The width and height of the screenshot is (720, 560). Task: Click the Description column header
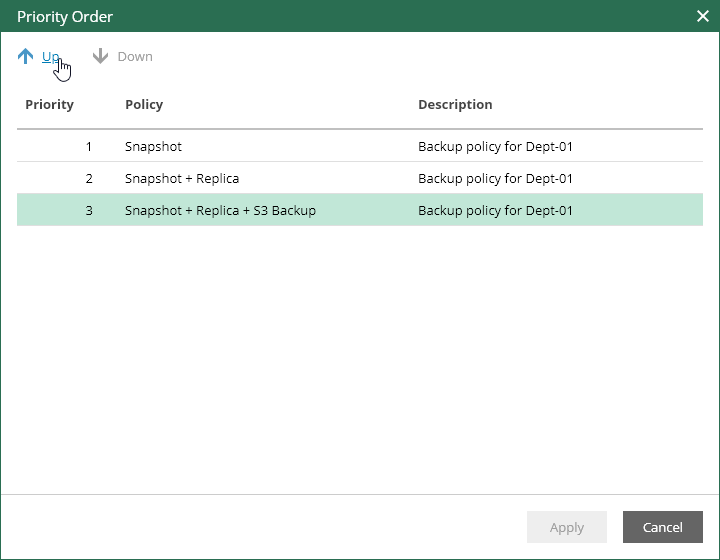tap(455, 105)
